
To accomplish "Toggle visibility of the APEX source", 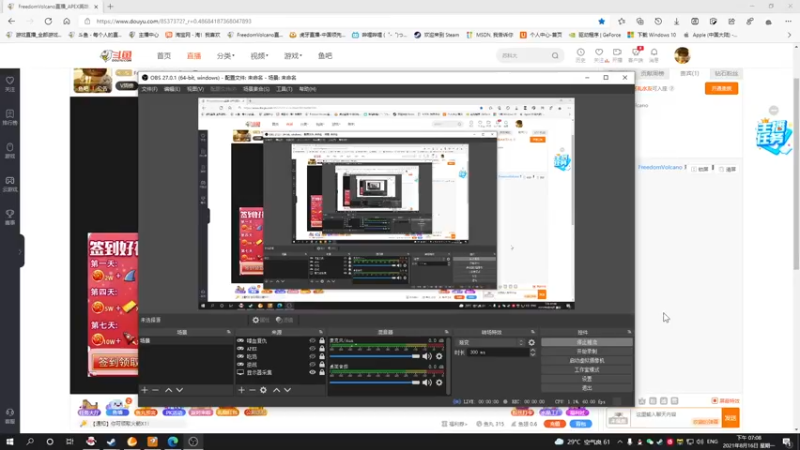I will [312, 348].
